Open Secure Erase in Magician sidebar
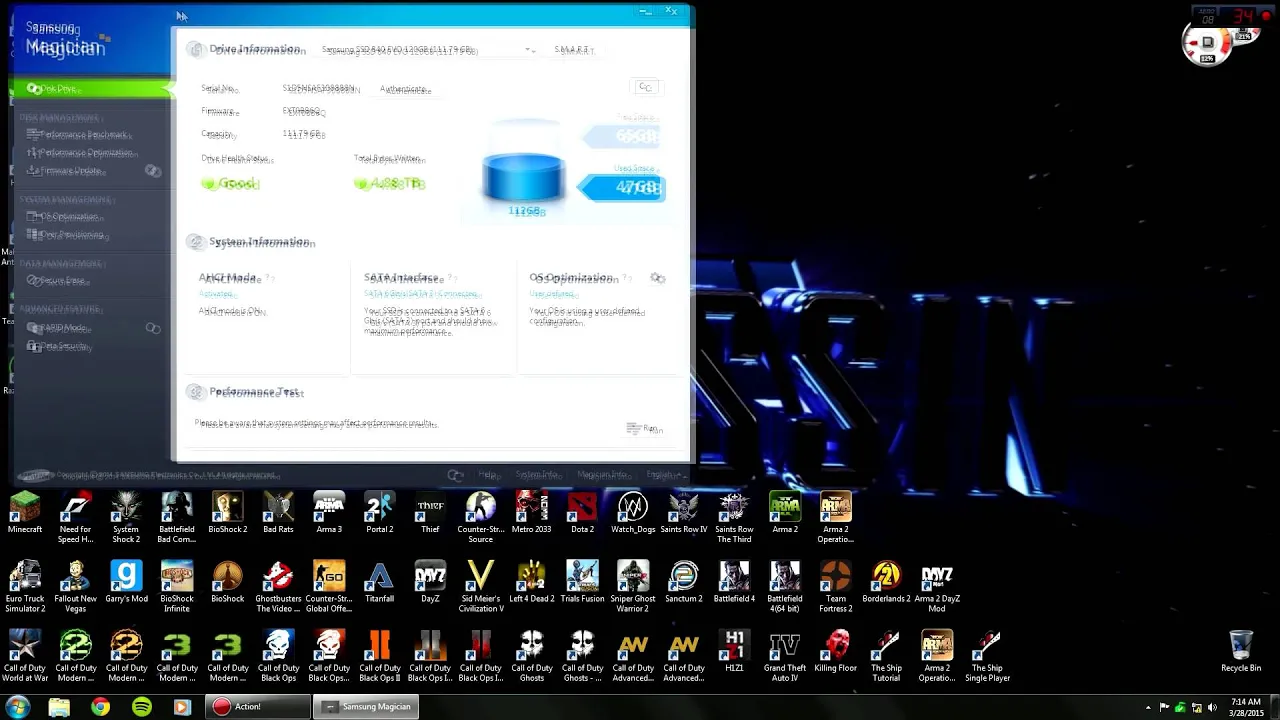The height and width of the screenshot is (720, 1280). click(60, 281)
